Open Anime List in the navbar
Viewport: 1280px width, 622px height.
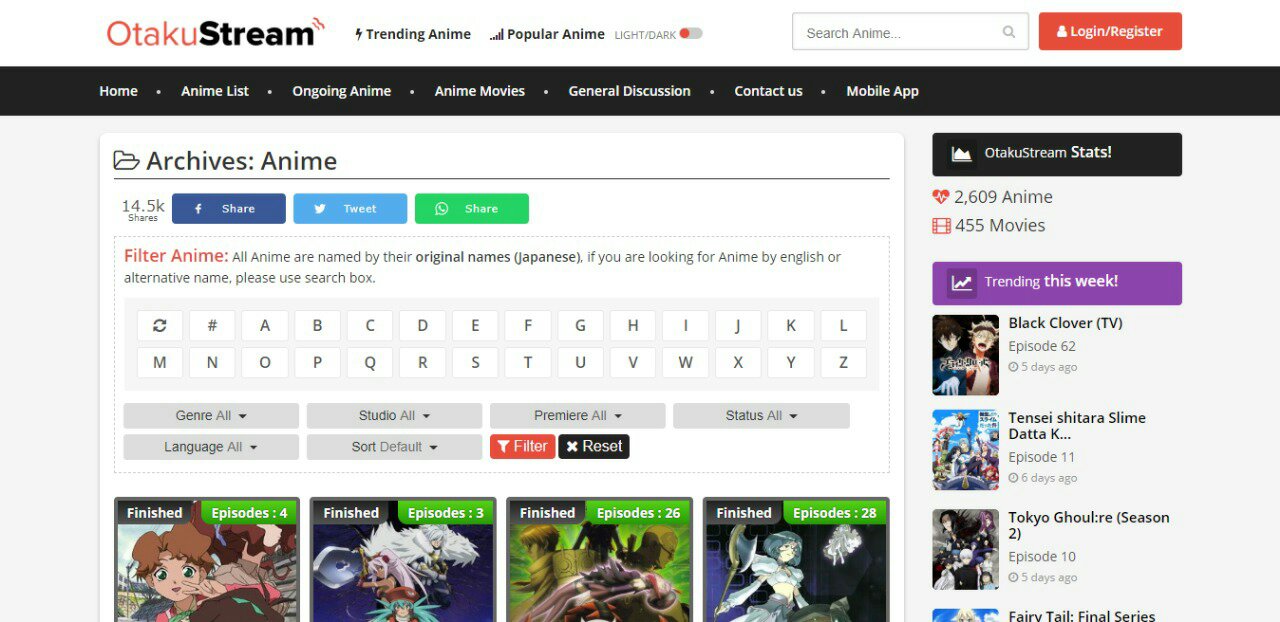coord(215,91)
